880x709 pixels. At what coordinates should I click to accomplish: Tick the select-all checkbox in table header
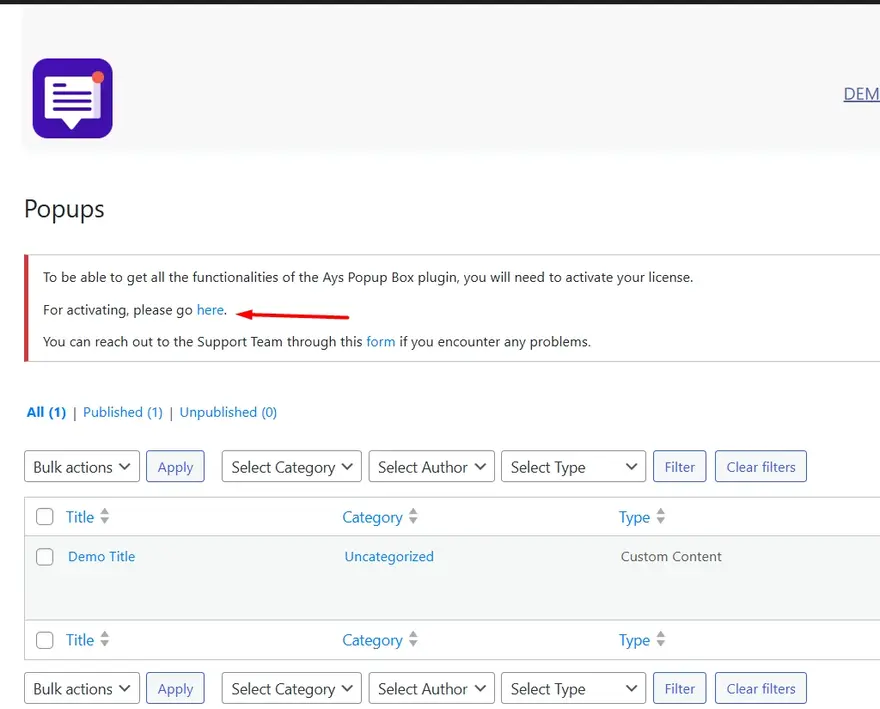click(45, 517)
